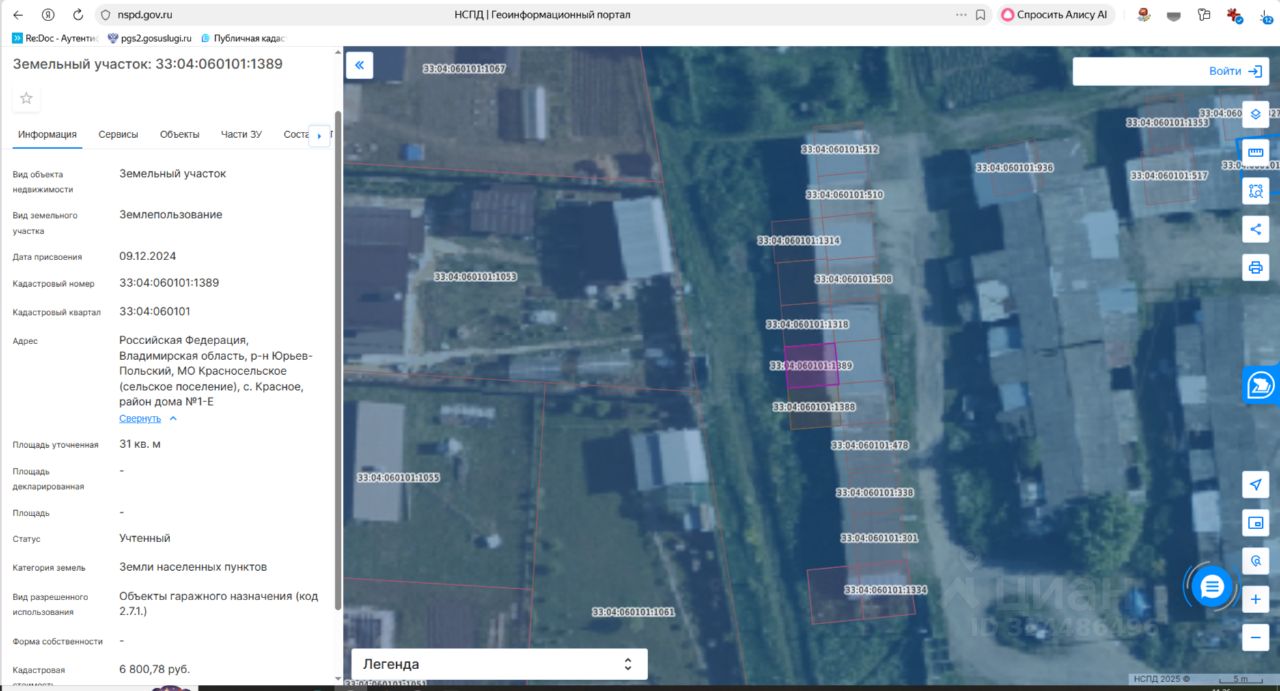Image resolution: width=1280 pixels, height=691 pixels.
Task: Locate my position with the arrow icon
Action: tap(1256, 484)
